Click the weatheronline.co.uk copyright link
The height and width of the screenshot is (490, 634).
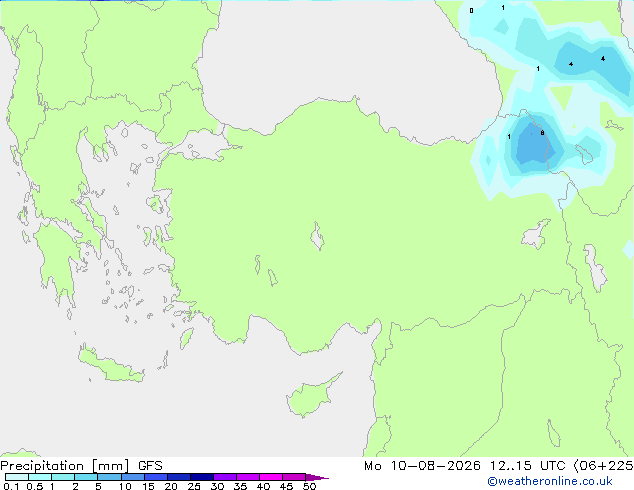tap(550, 481)
